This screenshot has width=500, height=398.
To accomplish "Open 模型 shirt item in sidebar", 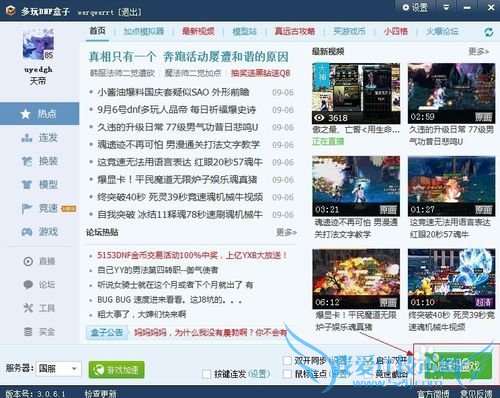I will pos(40,184).
